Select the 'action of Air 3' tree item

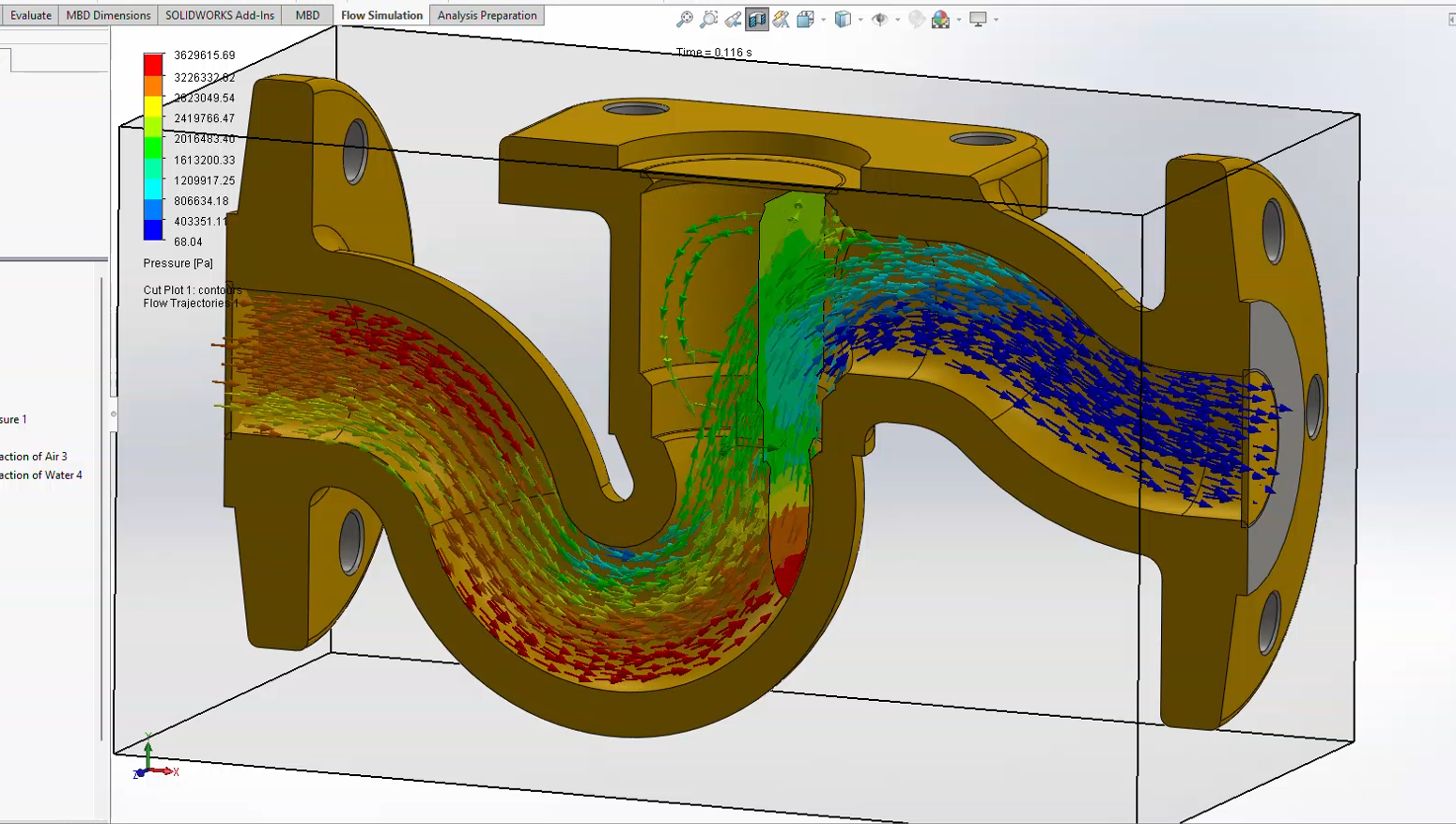tap(34, 457)
